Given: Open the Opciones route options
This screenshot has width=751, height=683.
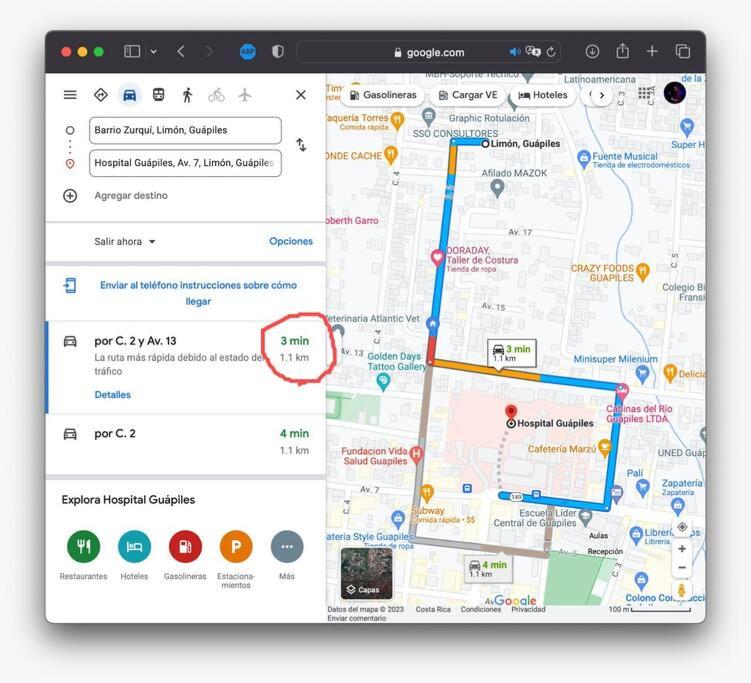Looking at the screenshot, I should tap(291, 241).
